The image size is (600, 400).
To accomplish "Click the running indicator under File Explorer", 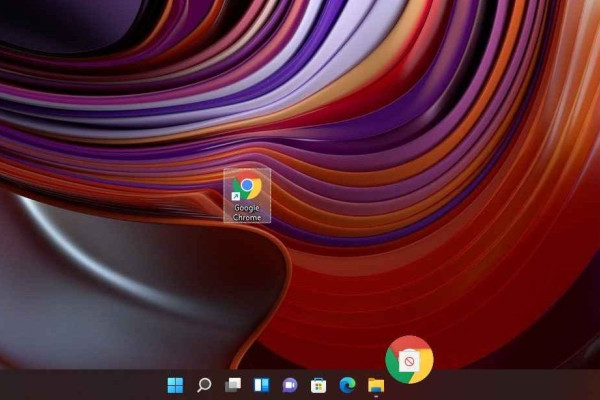I will point(376,397).
